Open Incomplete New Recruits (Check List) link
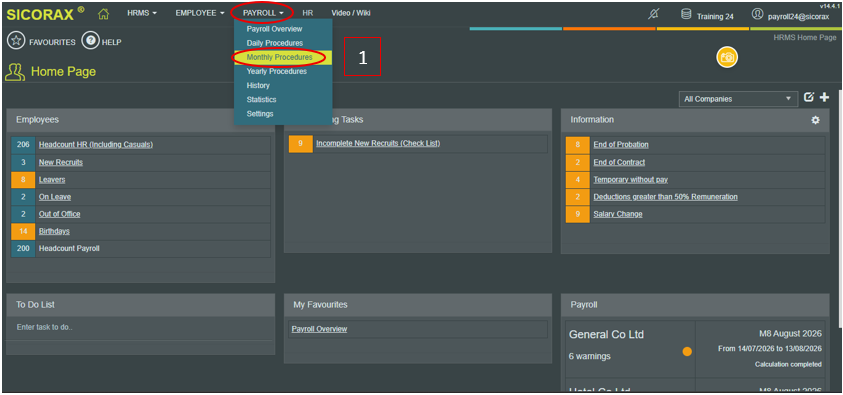Image resolution: width=843 pixels, height=395 pixels. click(x=378, y=143)
